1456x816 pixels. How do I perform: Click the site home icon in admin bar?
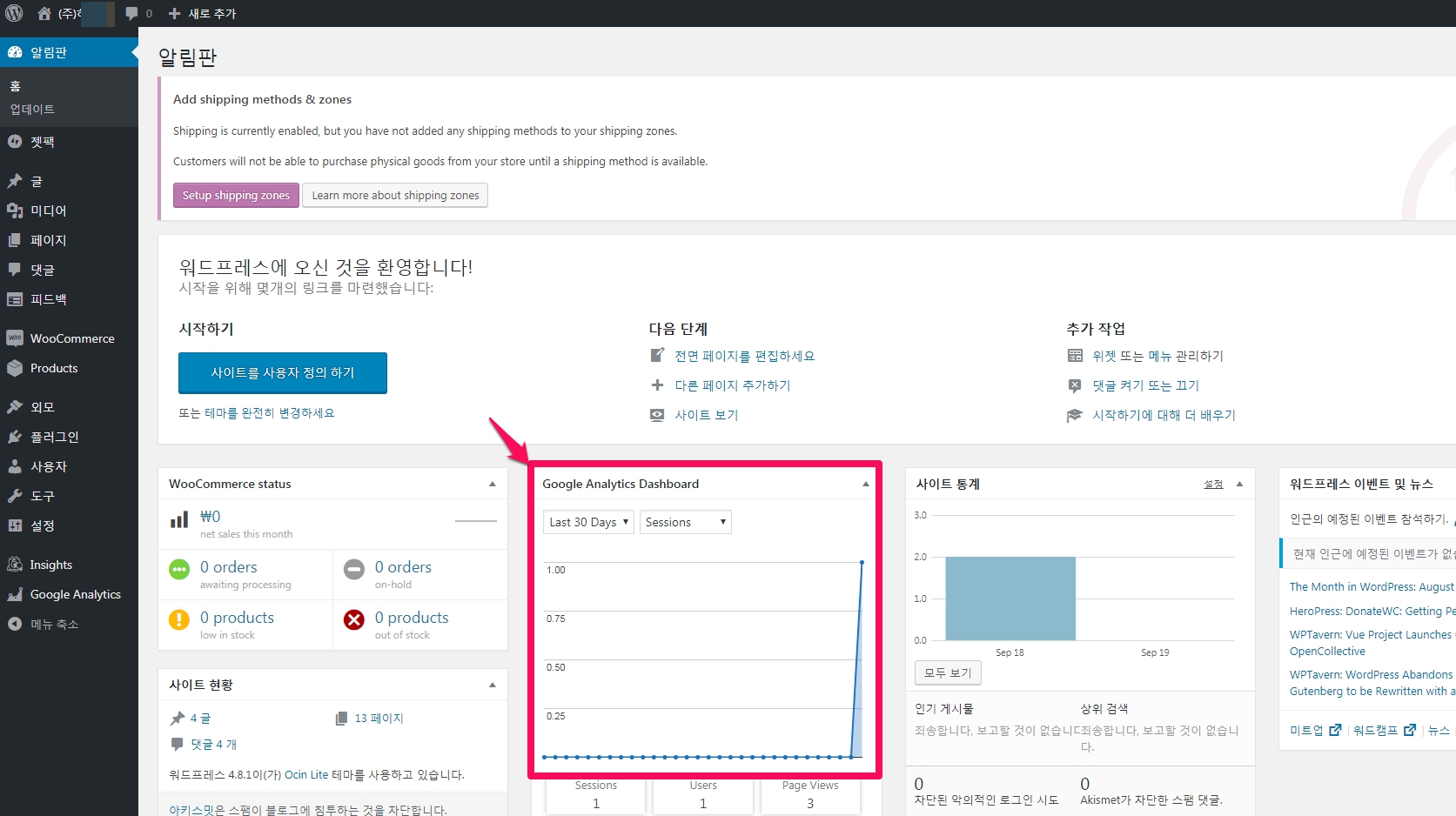pyautogui.click(x=44, y=13)
